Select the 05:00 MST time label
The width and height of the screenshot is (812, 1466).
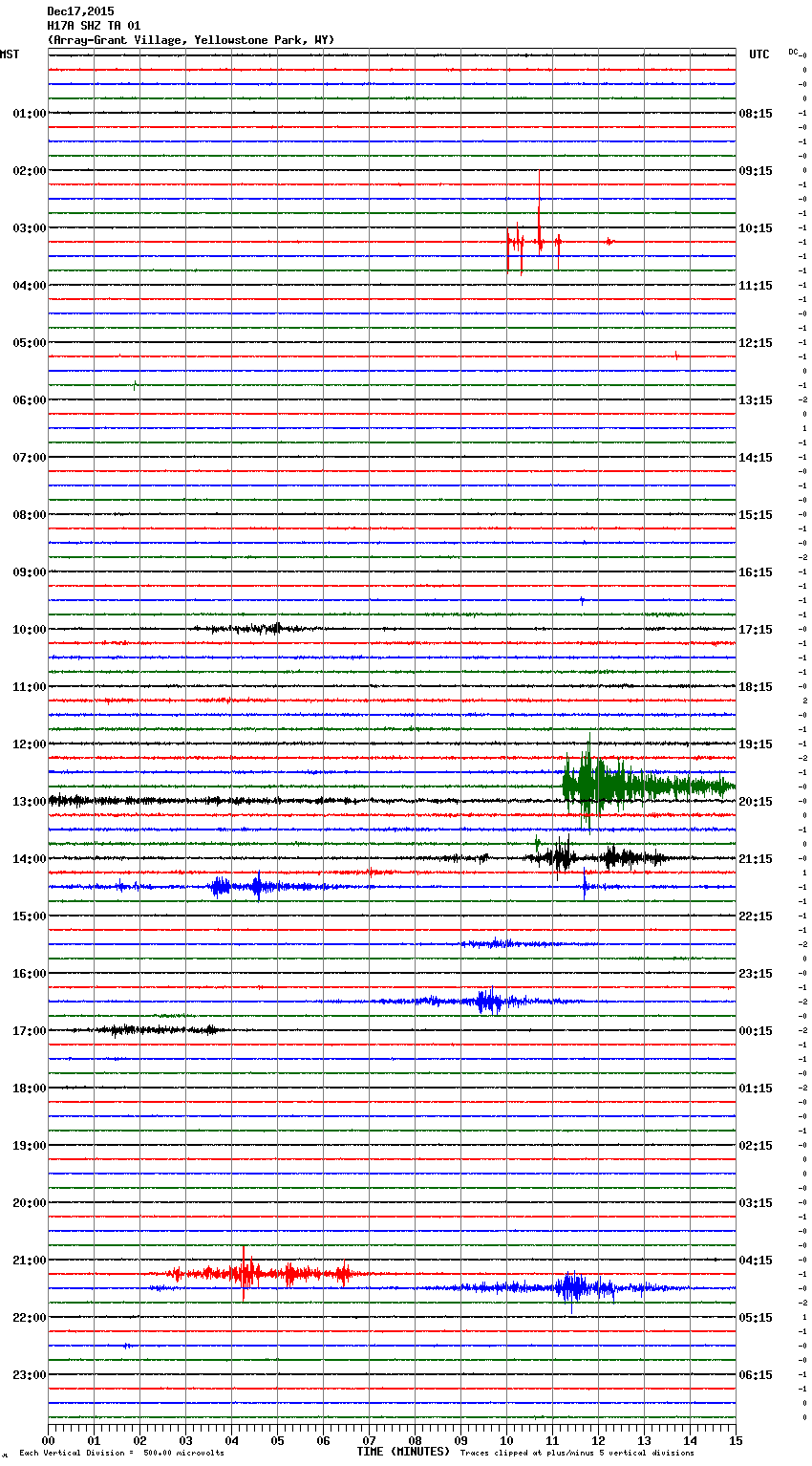[30, 343]
